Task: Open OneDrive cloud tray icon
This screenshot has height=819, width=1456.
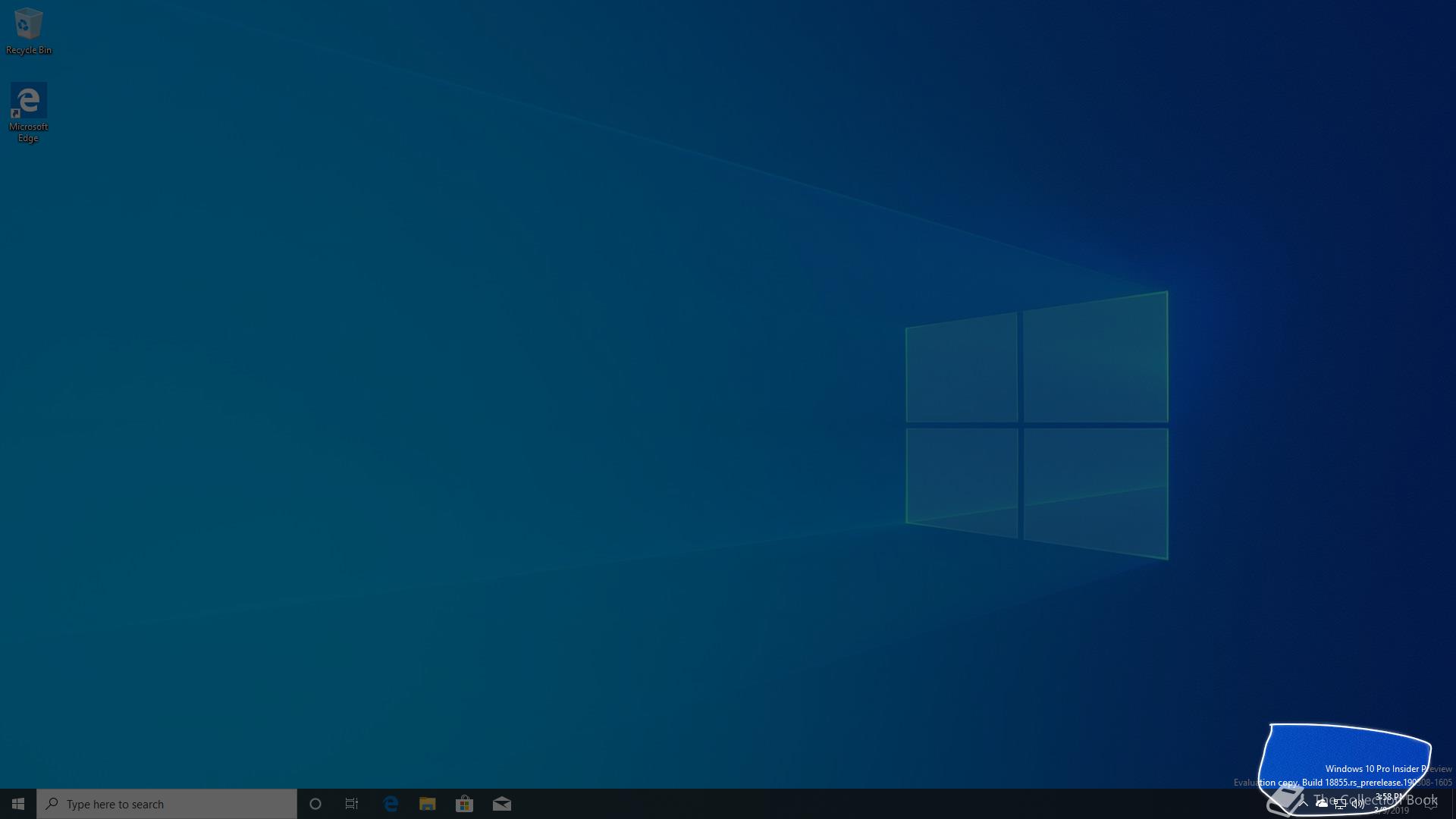Action: 1322,804
